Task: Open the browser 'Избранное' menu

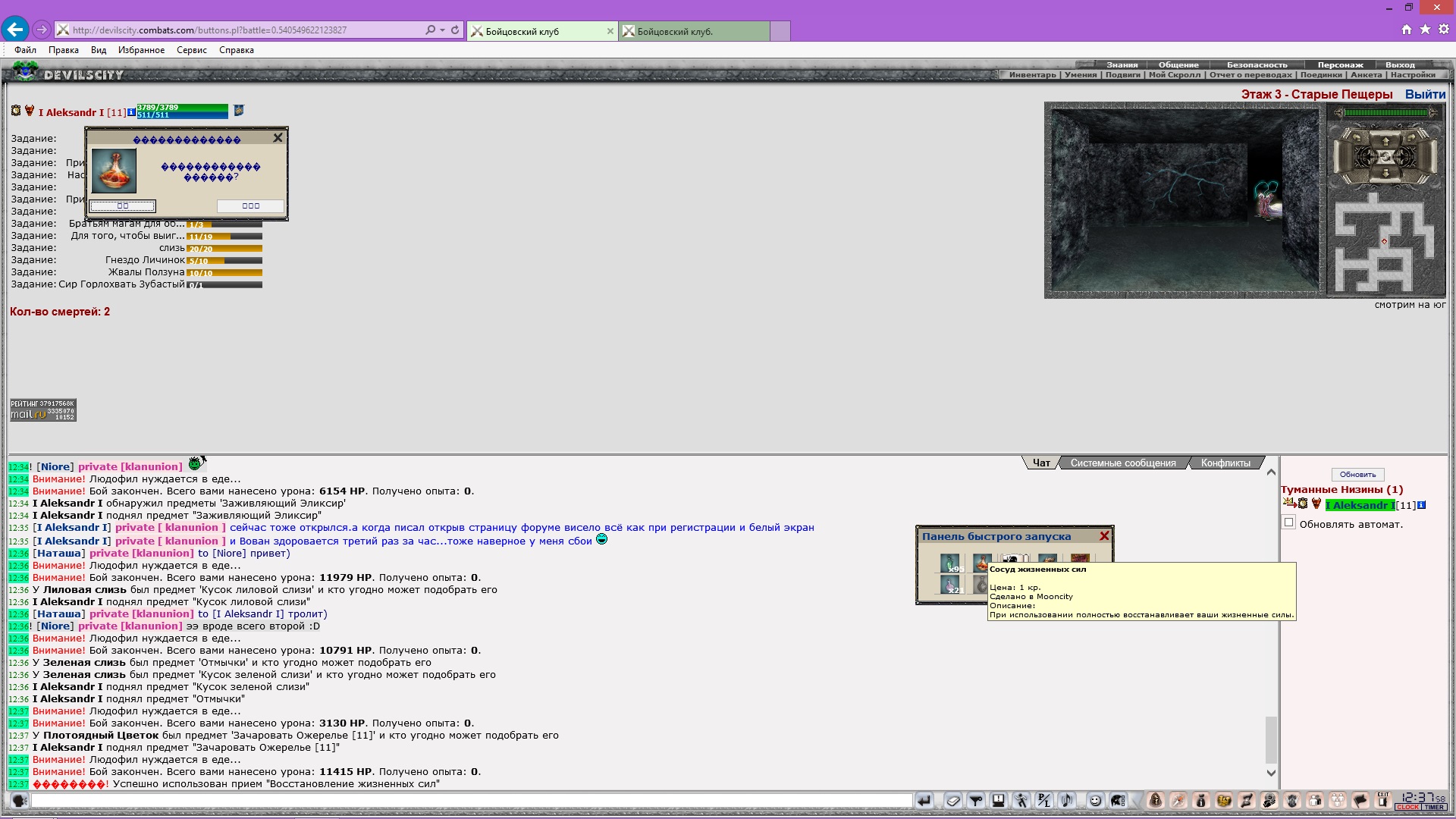Action: [141, 50]
